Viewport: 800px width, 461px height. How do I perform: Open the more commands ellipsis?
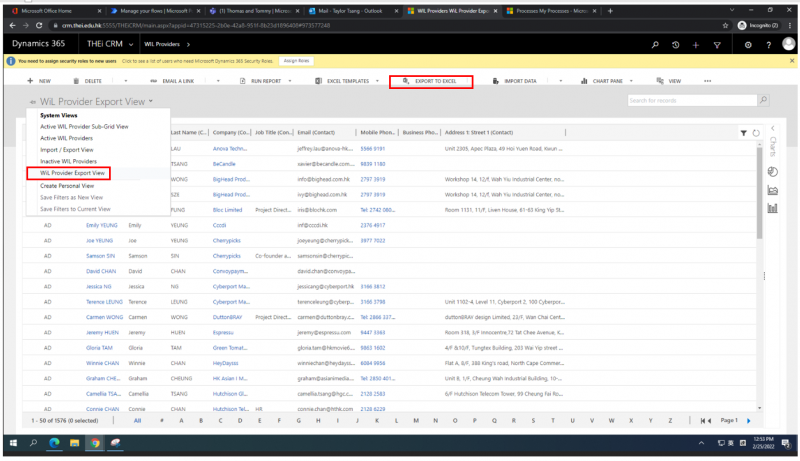(707, 81)
